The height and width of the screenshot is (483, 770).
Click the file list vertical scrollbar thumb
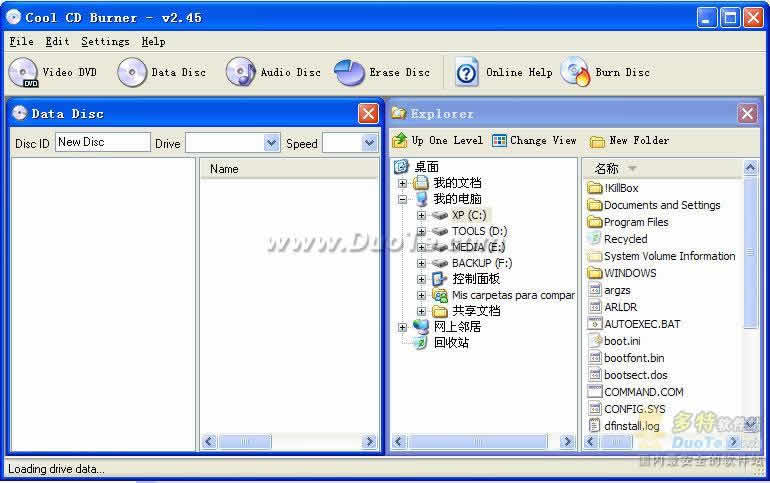(750, 253)
